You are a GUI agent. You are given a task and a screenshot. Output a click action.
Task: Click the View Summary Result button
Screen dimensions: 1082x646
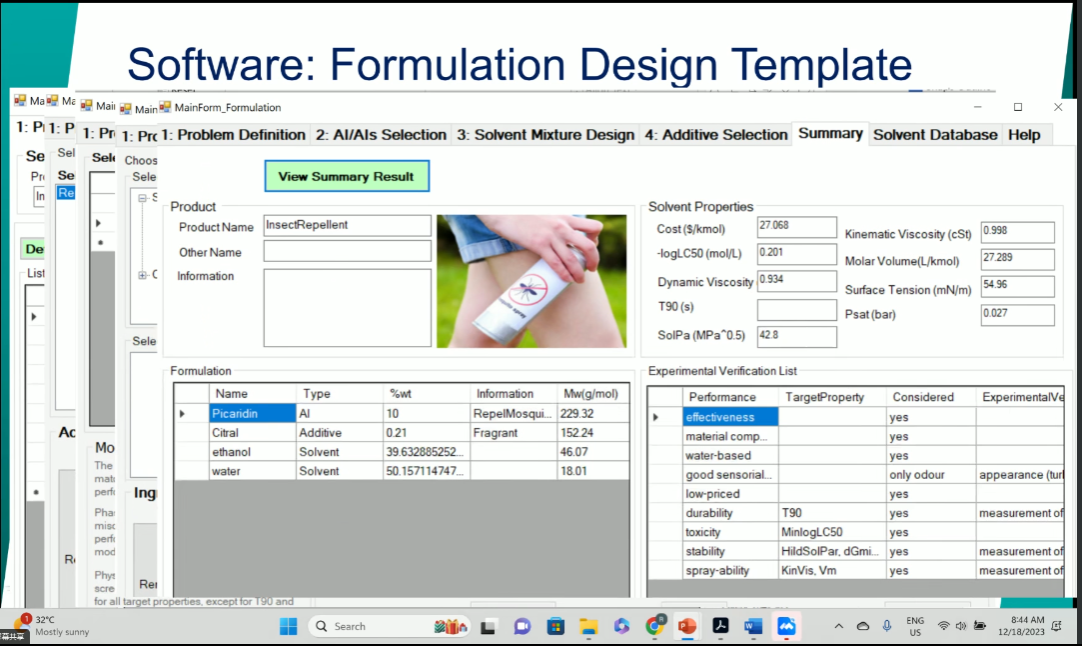point(346,177)
